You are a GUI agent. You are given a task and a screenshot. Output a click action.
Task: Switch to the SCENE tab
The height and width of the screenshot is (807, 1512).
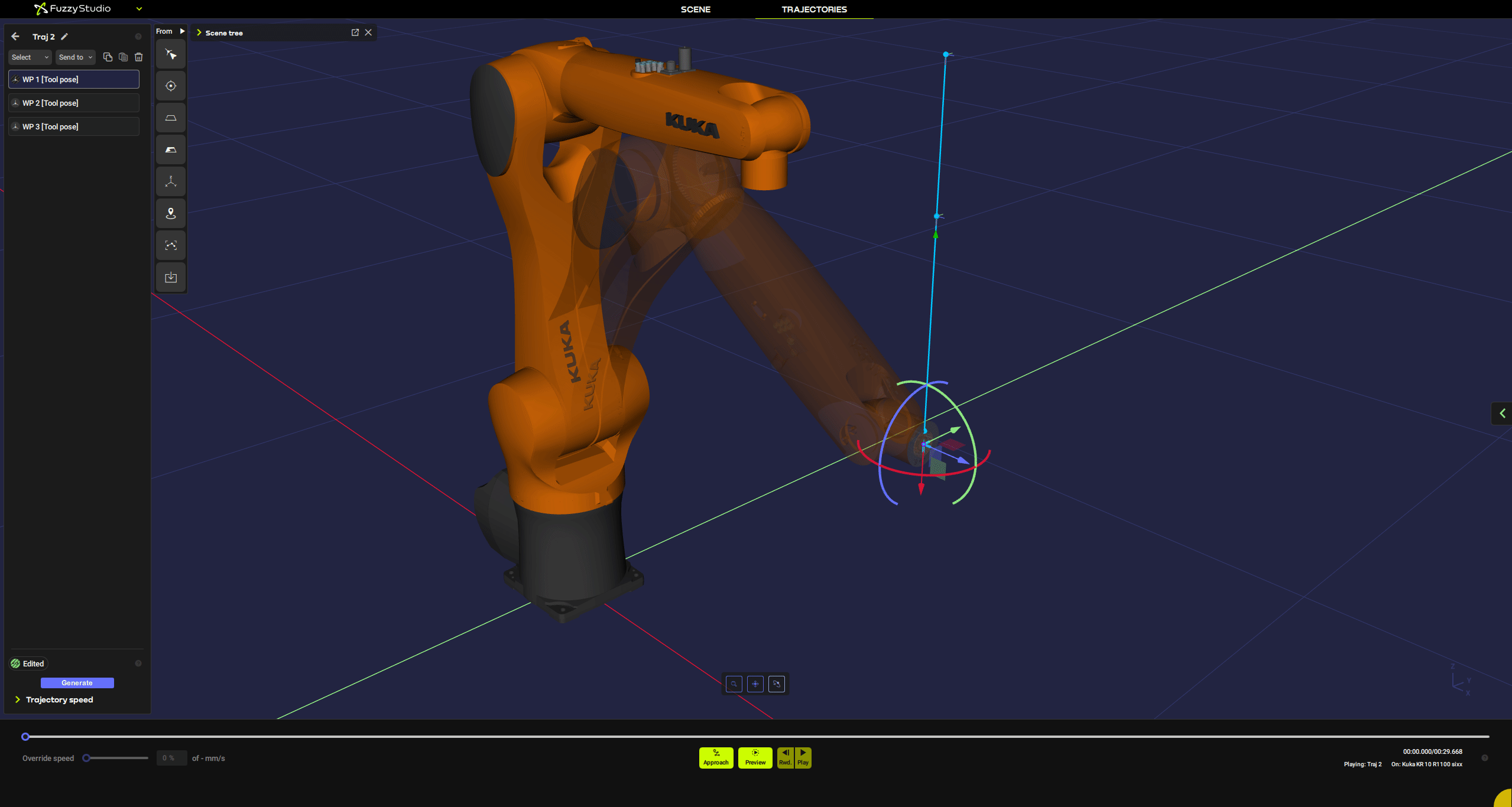[x=696, y=9]
